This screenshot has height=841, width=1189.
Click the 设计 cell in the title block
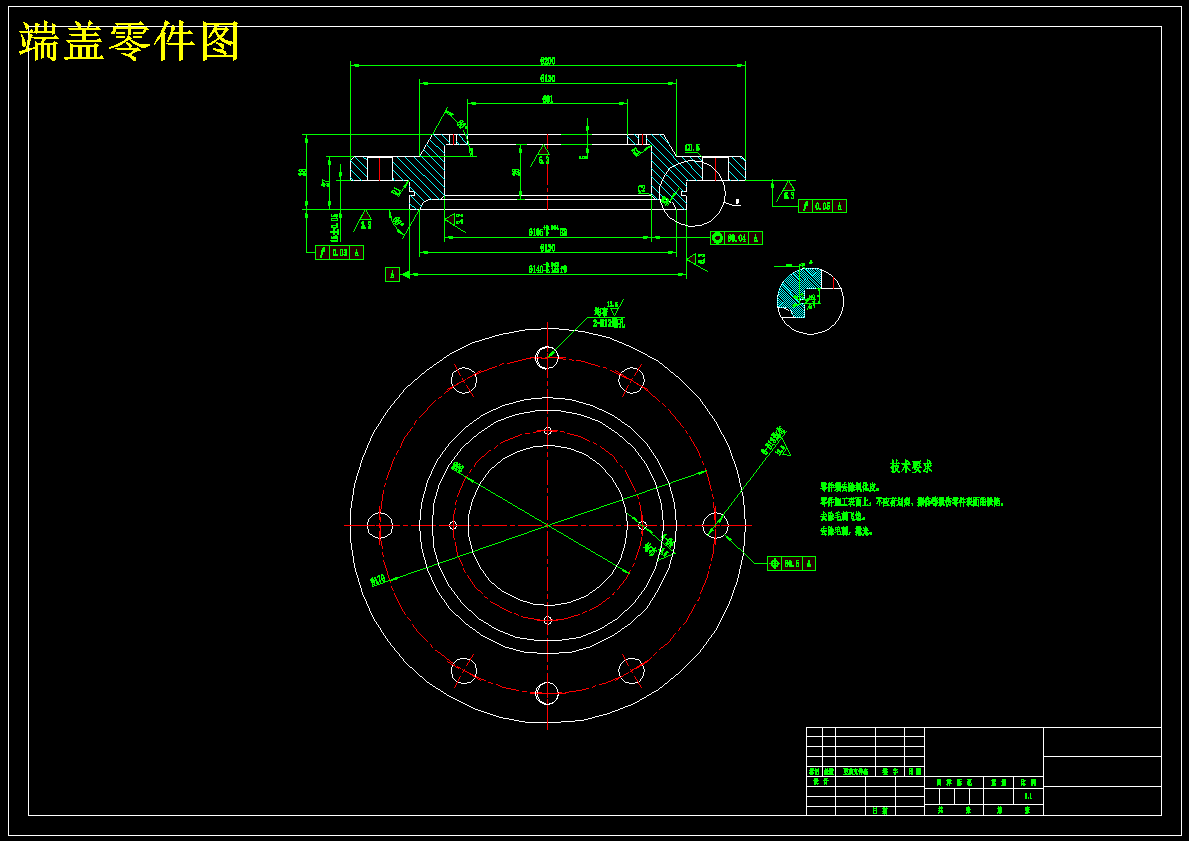[820, 781]
